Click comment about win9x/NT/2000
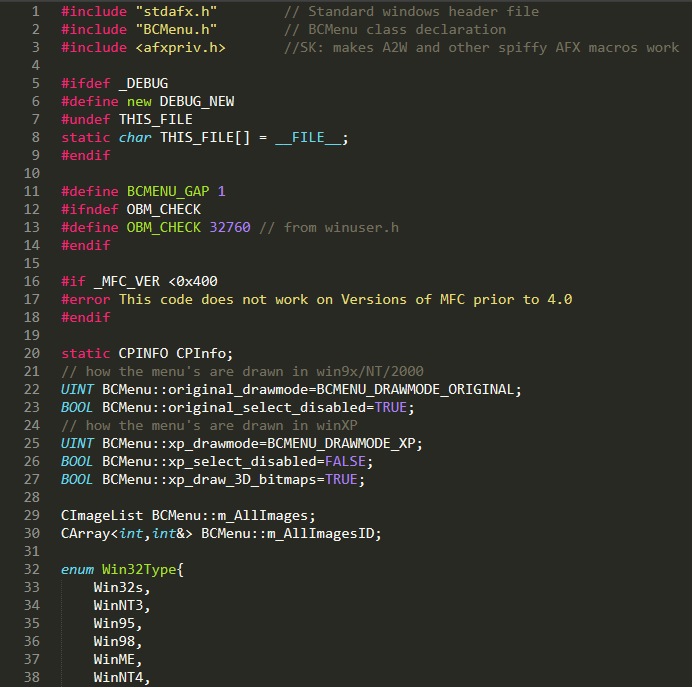Screen dimensions: 692x687 click(242, 372)
